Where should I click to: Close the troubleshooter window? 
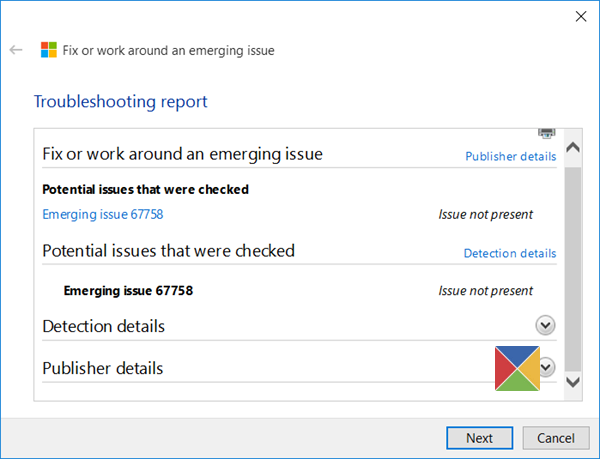(579, 16)
